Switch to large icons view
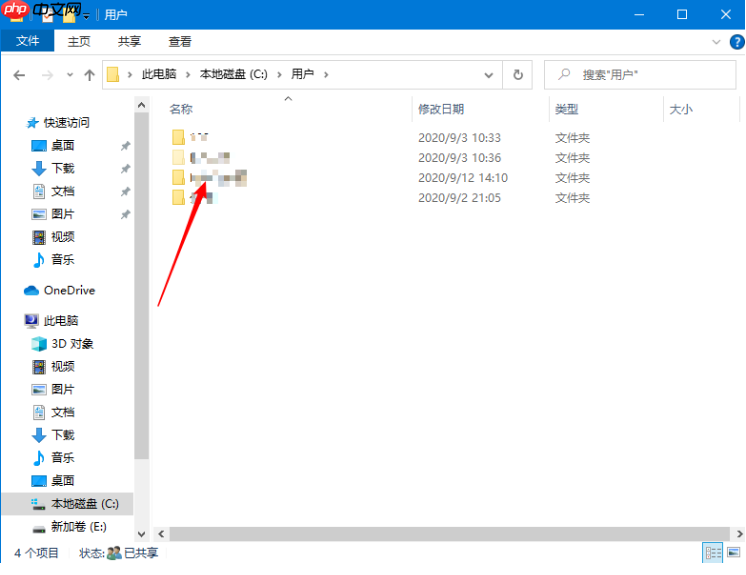The width and height of the screenshot is (746, 575). point(734,553)
